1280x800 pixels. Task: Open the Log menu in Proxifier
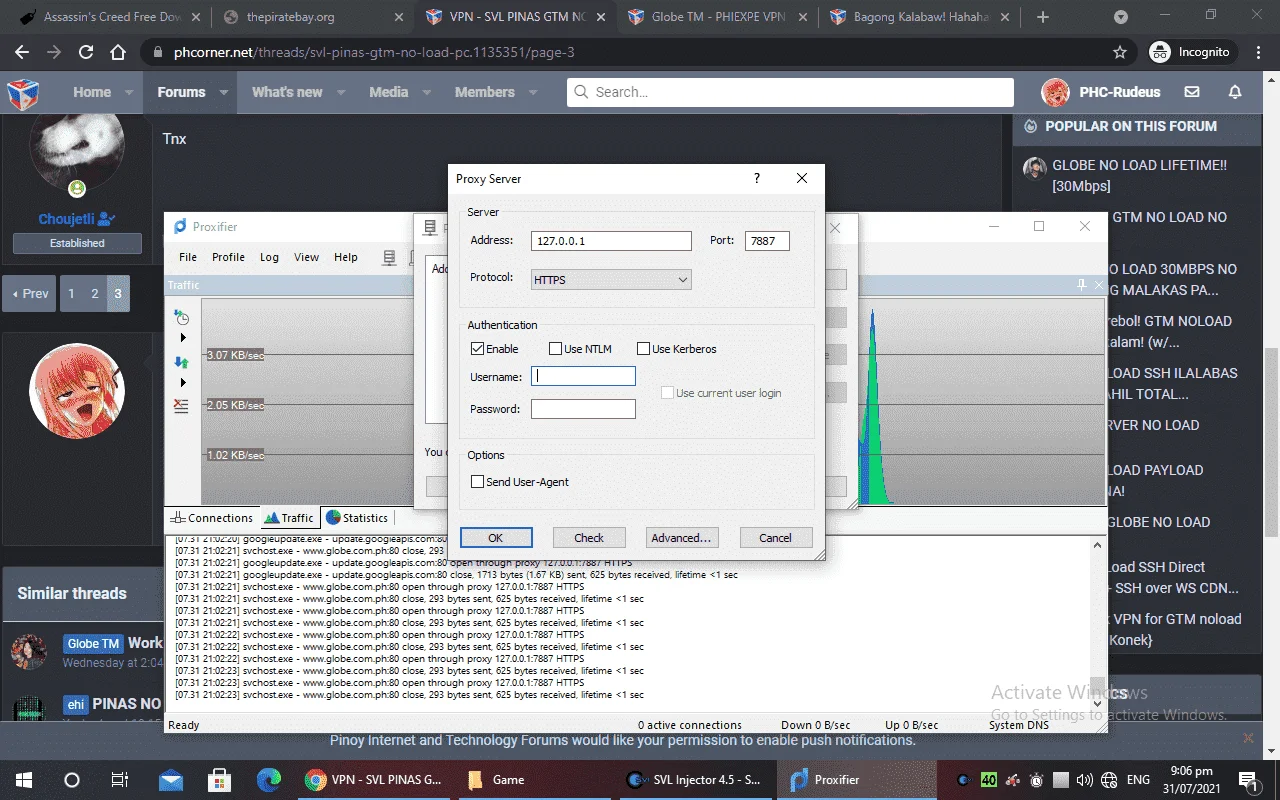(269, 257)
